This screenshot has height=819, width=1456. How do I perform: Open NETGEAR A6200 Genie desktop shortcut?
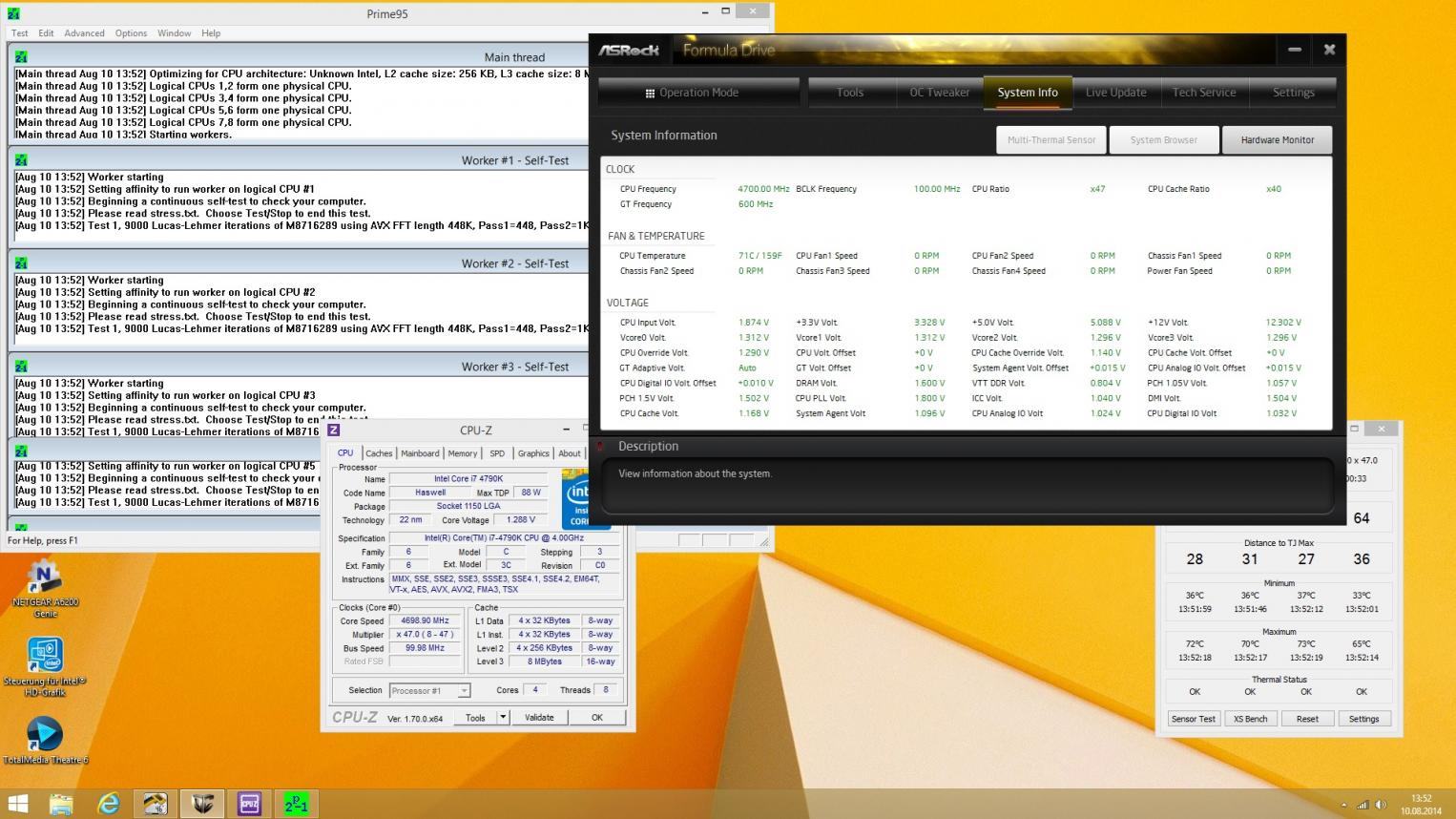click(45, 589)
